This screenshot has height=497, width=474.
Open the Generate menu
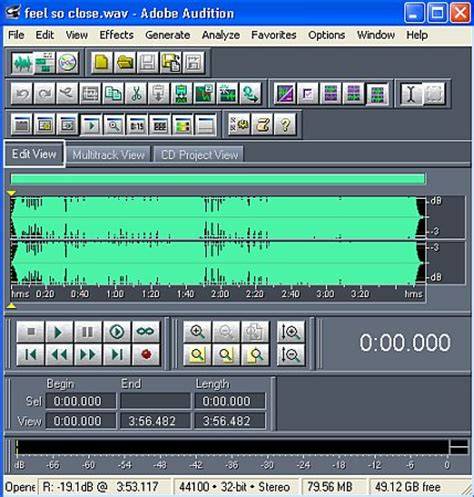[168, 35]
